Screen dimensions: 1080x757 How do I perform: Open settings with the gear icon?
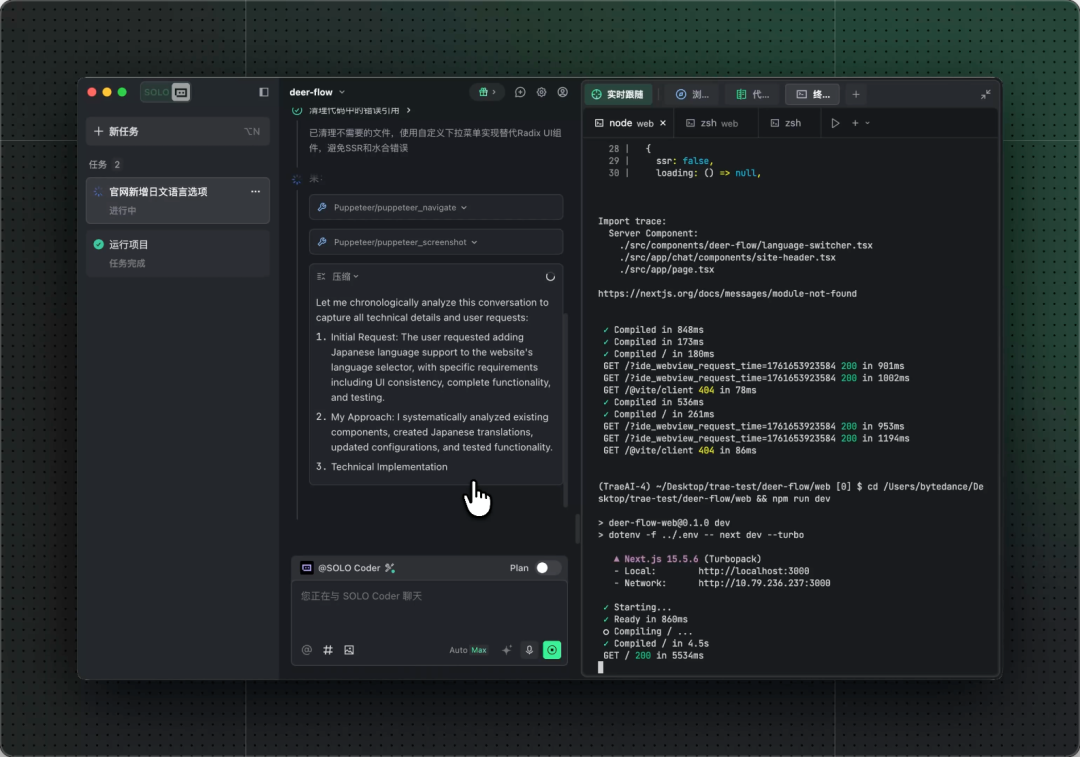coord(541,92)
